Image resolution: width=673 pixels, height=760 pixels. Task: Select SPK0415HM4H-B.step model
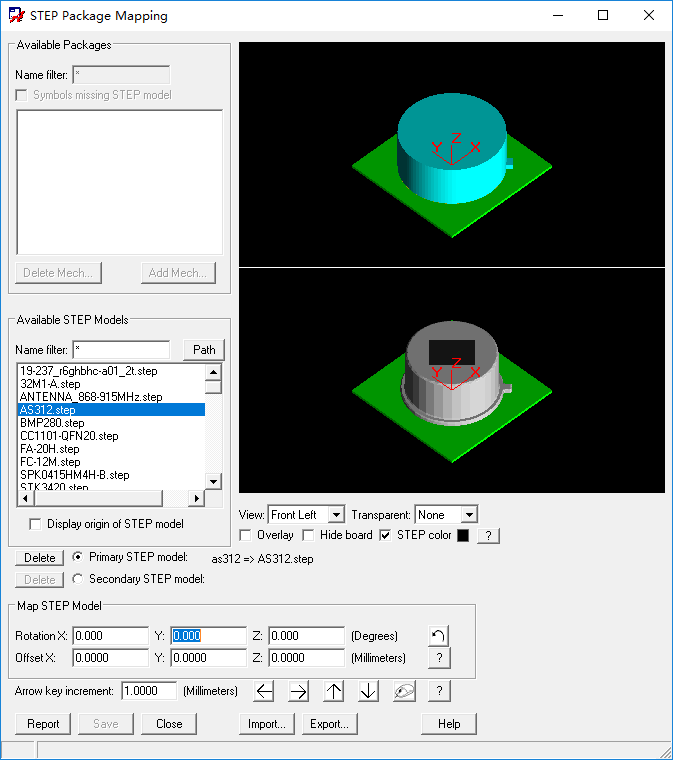[111, 475]
